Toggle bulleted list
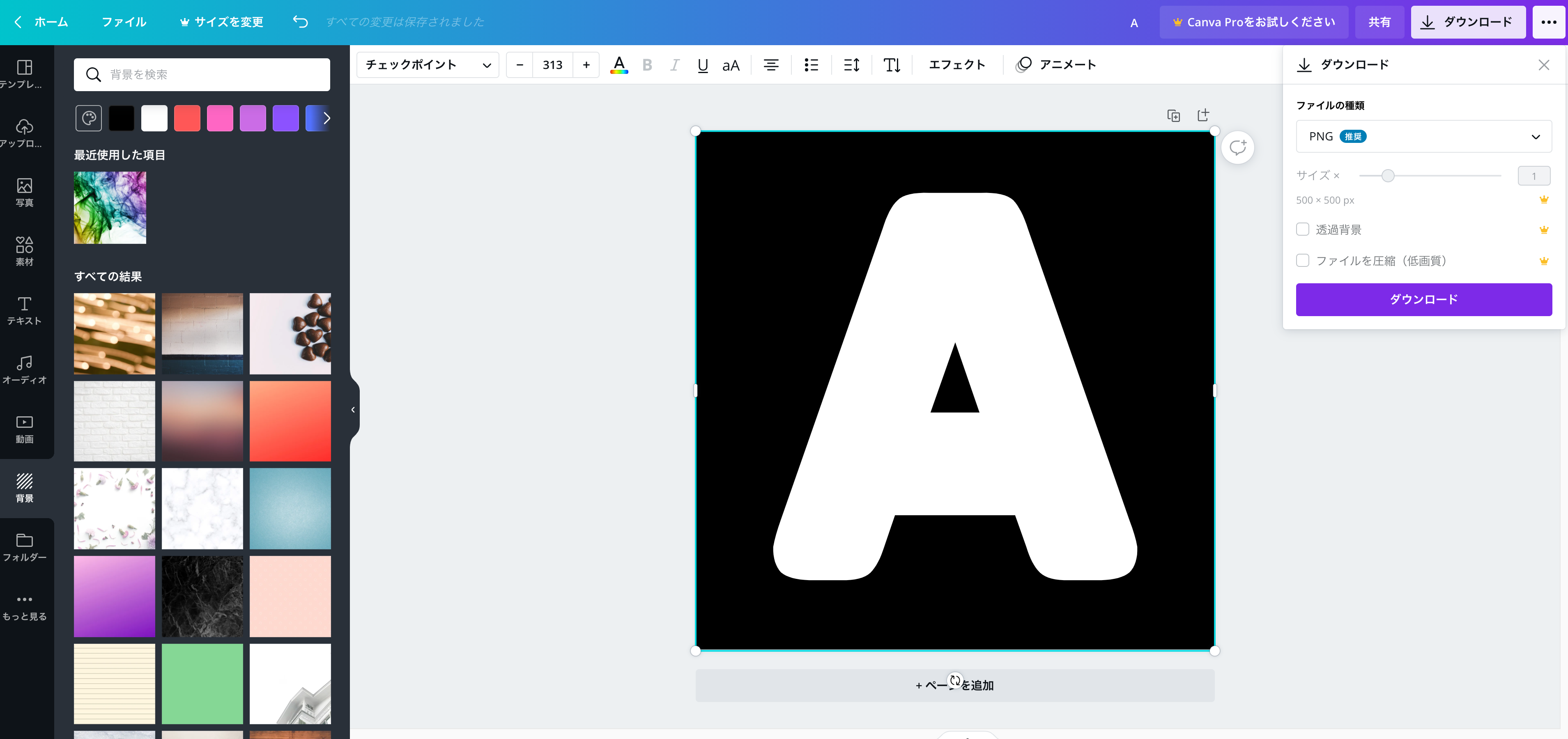Viewport: 1568px width, 739px height. click(811, 64)
